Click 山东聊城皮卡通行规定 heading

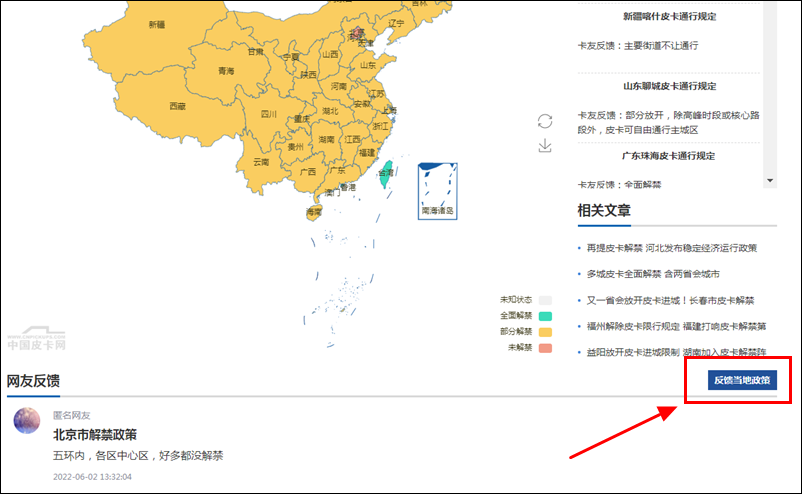coord(669,86)
